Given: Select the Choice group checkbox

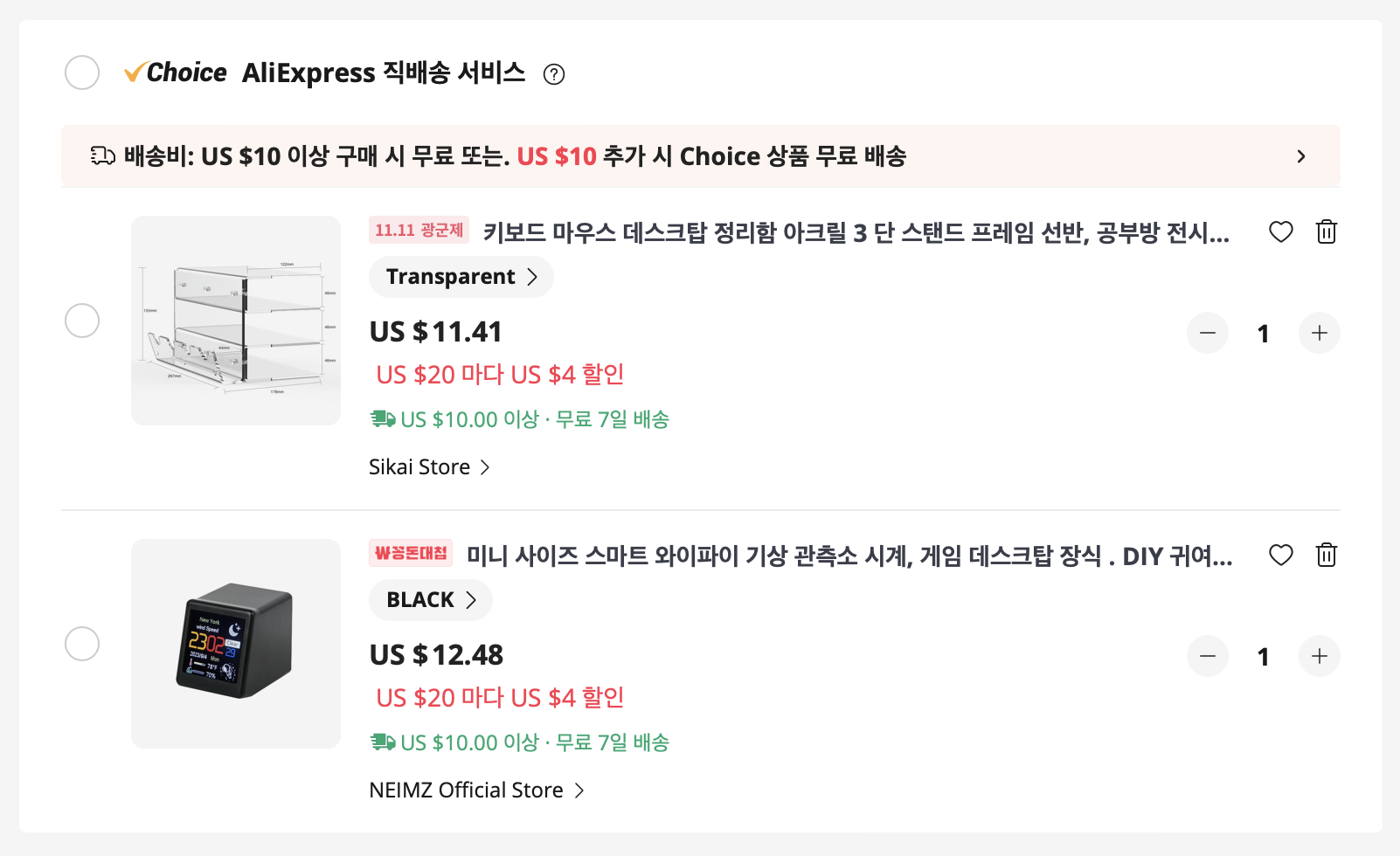Looking at the screenshot, I should [x=82, y=72].
